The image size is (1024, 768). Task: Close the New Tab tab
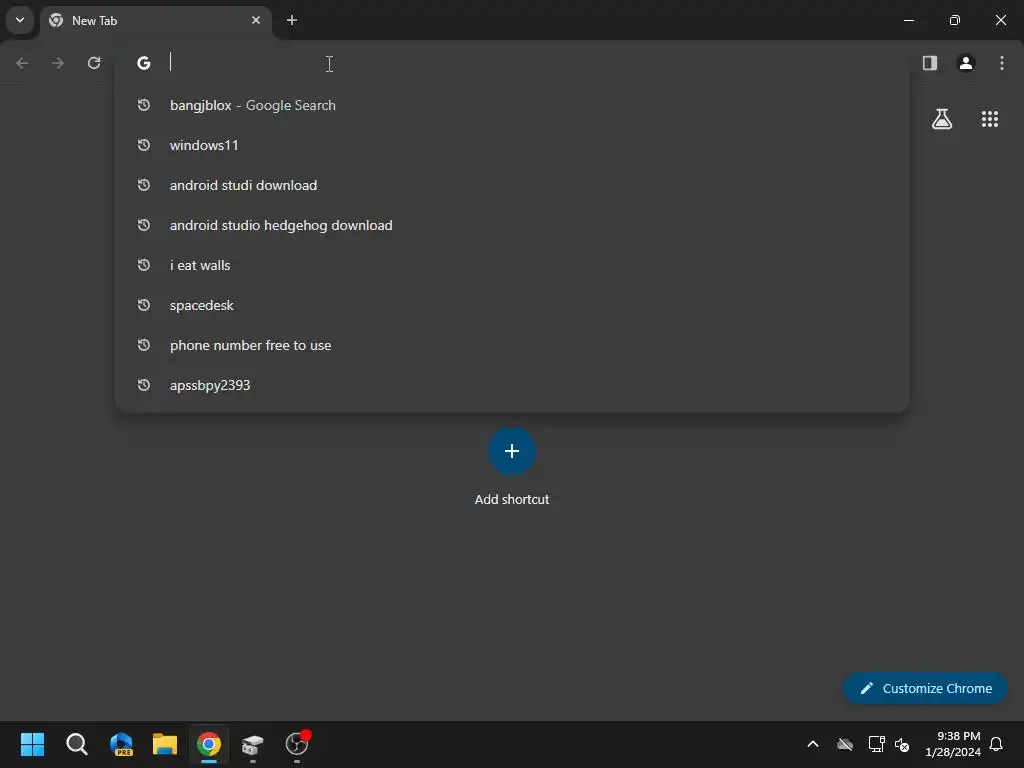click(256, 20)
